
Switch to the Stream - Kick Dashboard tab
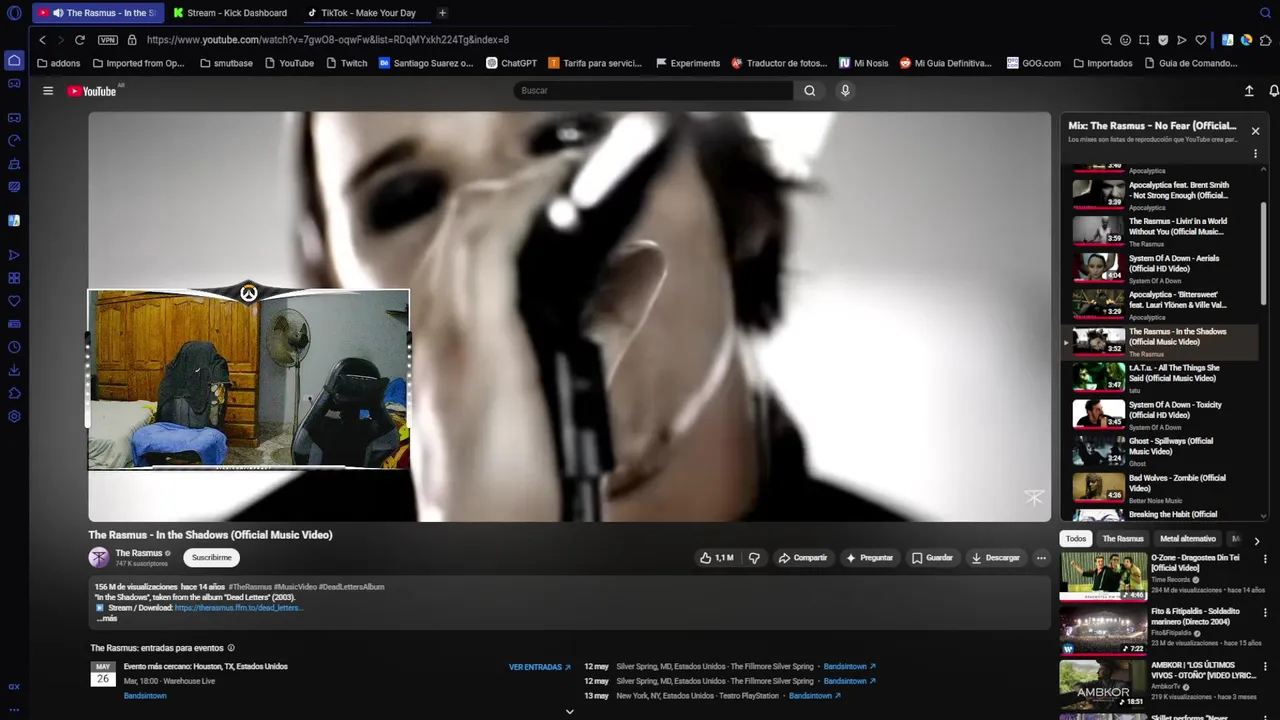click(x=230, y=13)
